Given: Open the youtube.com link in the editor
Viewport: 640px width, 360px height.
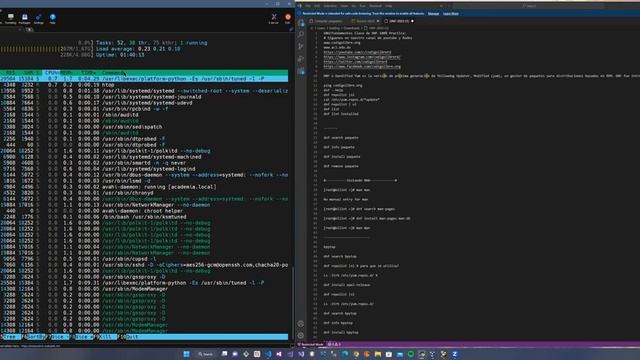Looking at the screenshot, I should coord(357,52).
